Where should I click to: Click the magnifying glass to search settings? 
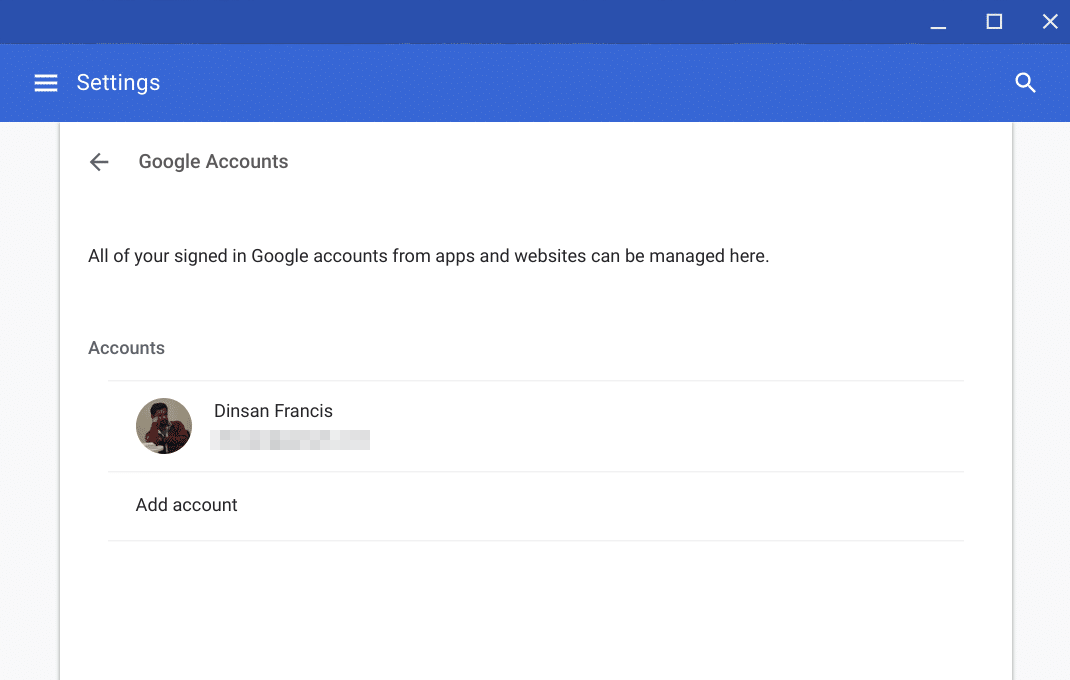(x=1025, y=83)
